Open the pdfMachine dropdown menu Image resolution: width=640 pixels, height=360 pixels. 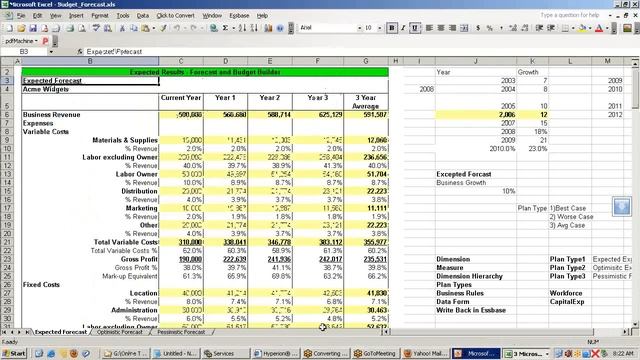tap(20, 41)
